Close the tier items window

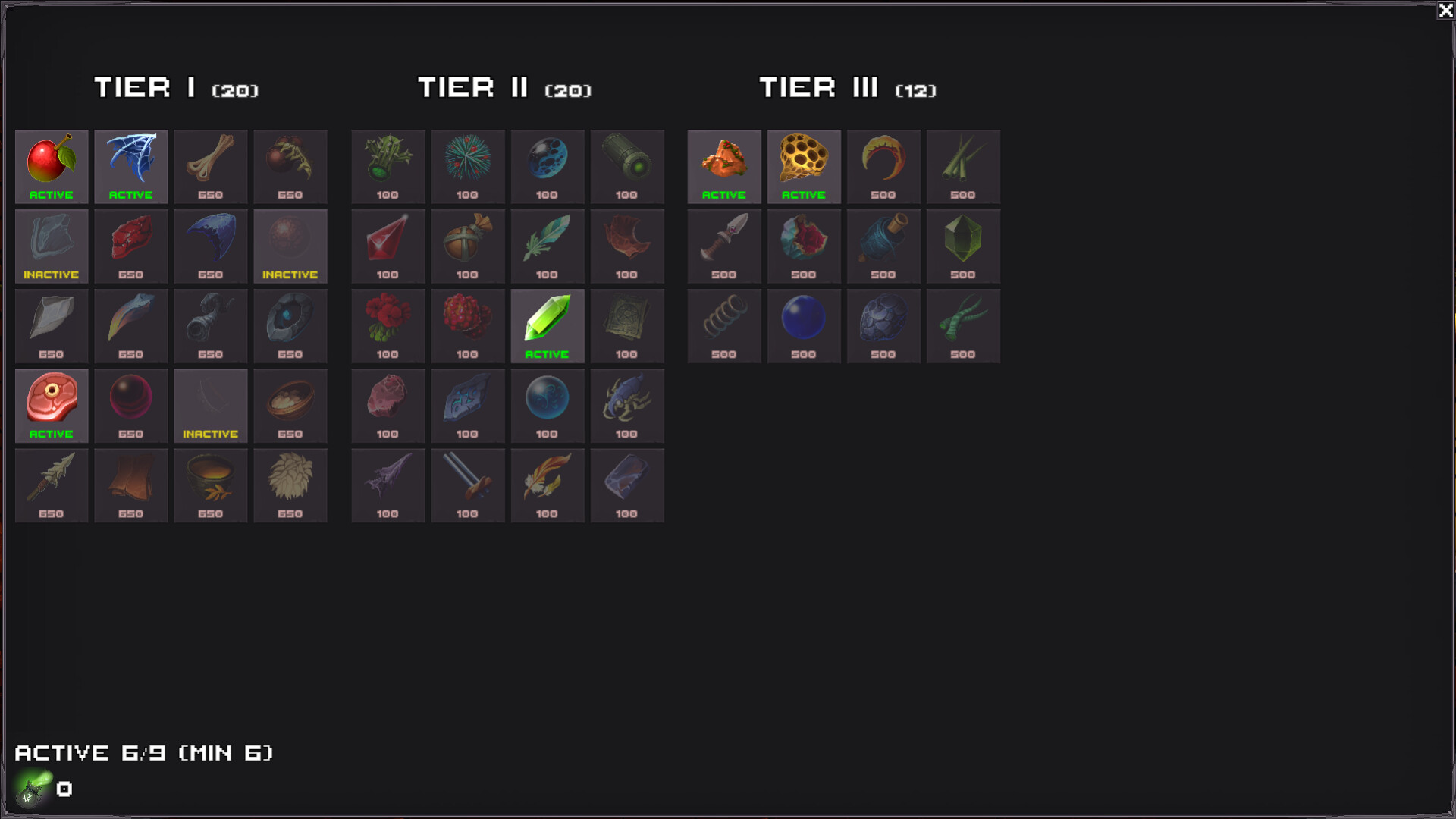(1445, 10)
